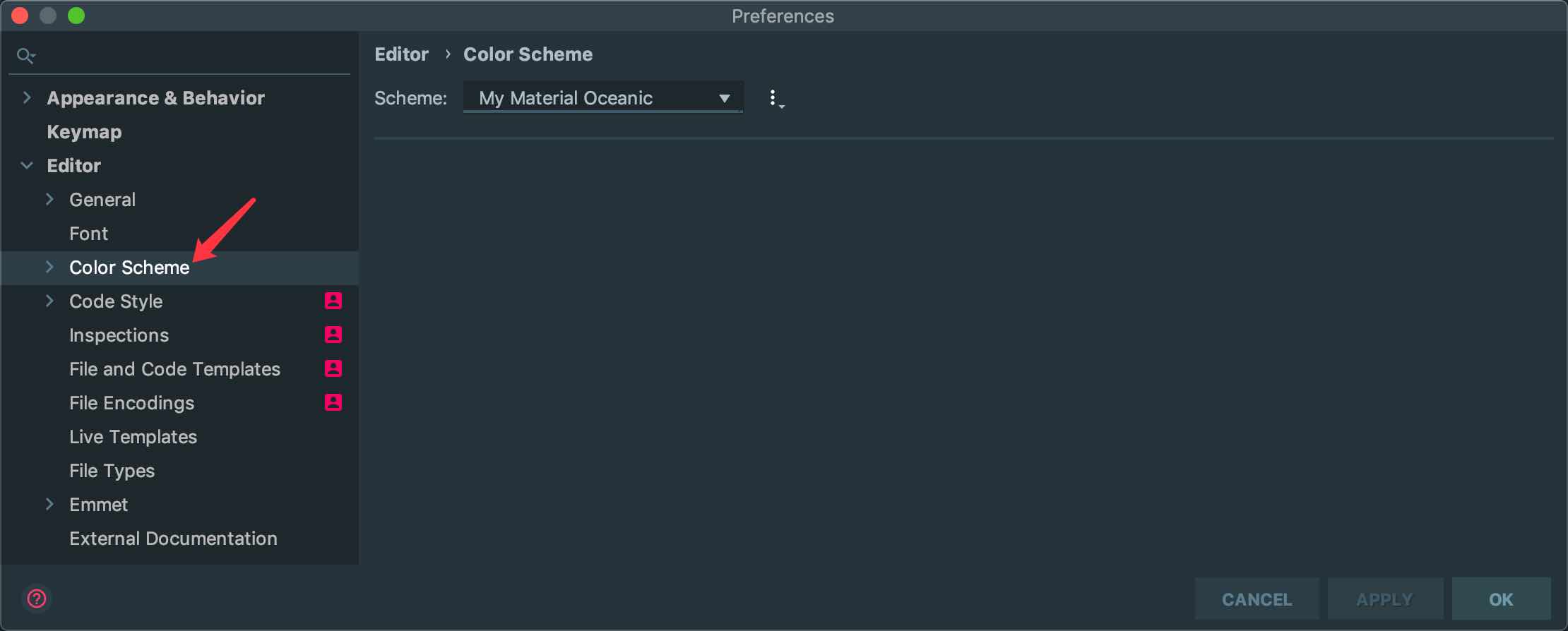1568x631 pixels.
Task: Open External Documentation settings
Action: (x=173, y=539)
